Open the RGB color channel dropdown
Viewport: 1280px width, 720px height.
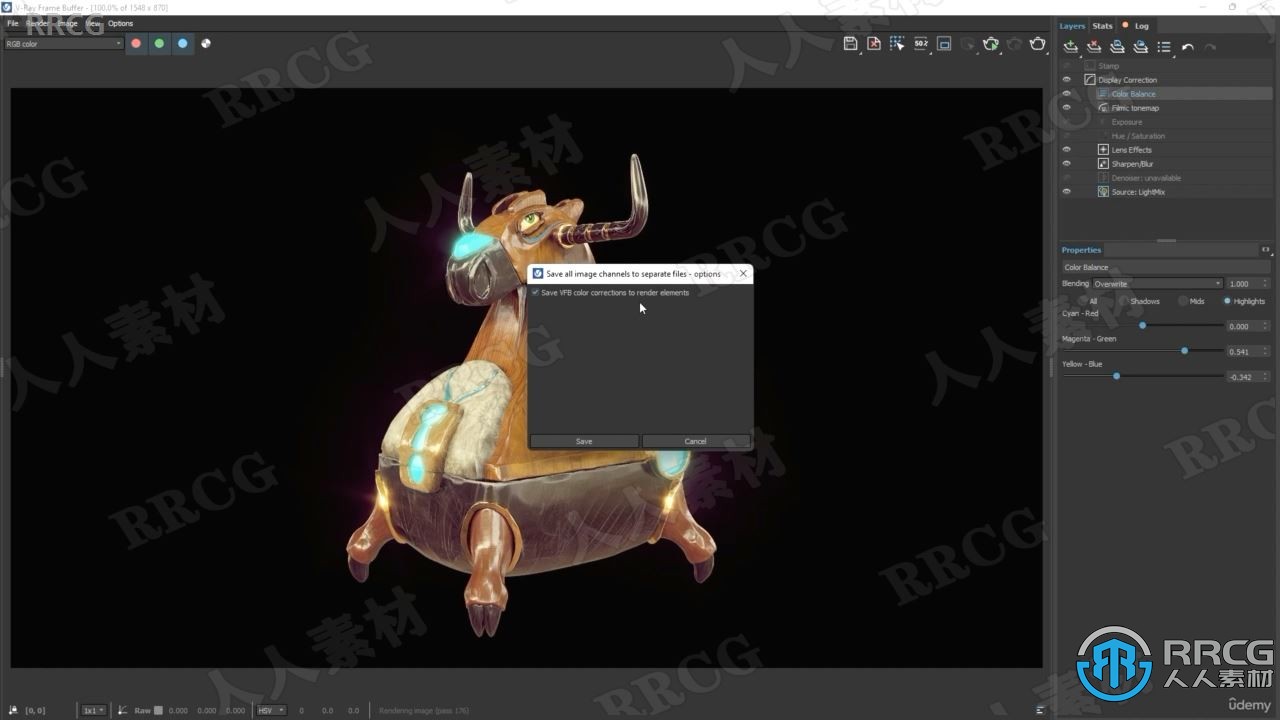coord(63,44)
